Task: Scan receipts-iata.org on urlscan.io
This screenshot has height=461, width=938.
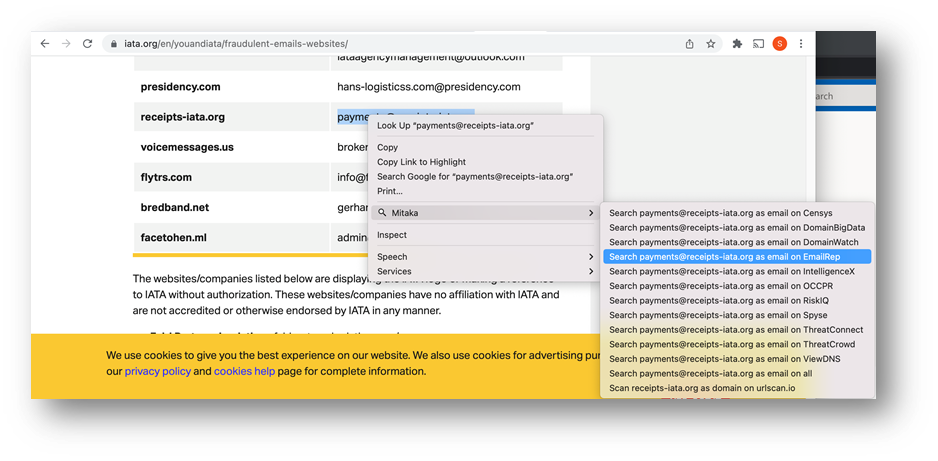Action: click(737, 388)
